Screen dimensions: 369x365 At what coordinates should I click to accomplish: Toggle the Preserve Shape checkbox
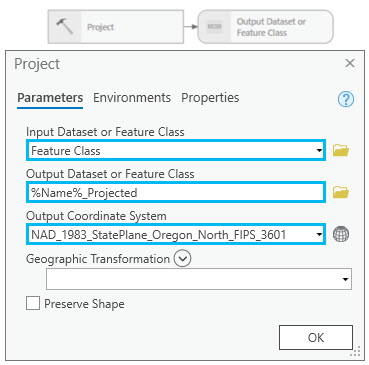point(33,304)
